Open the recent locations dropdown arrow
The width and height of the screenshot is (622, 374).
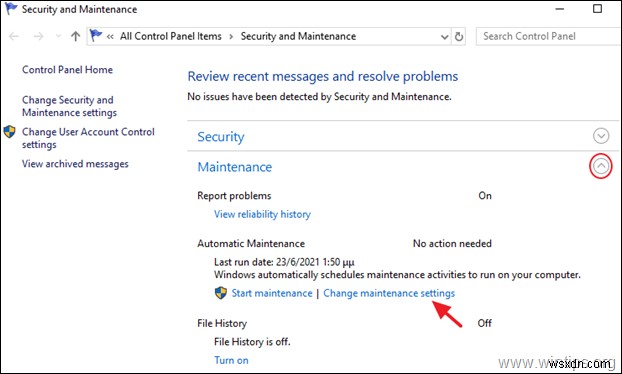tap(58, 36)
